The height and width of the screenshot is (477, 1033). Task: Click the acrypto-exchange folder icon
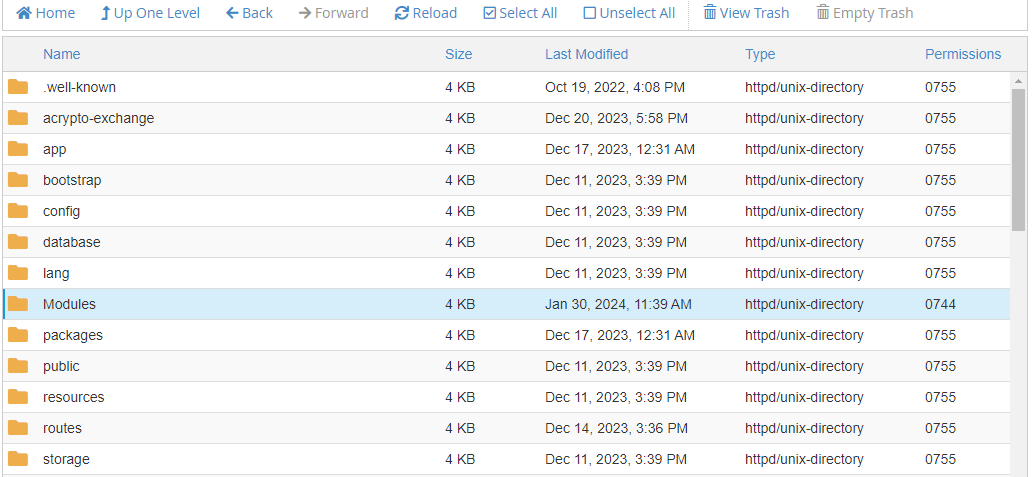click(x=18, y=118)
